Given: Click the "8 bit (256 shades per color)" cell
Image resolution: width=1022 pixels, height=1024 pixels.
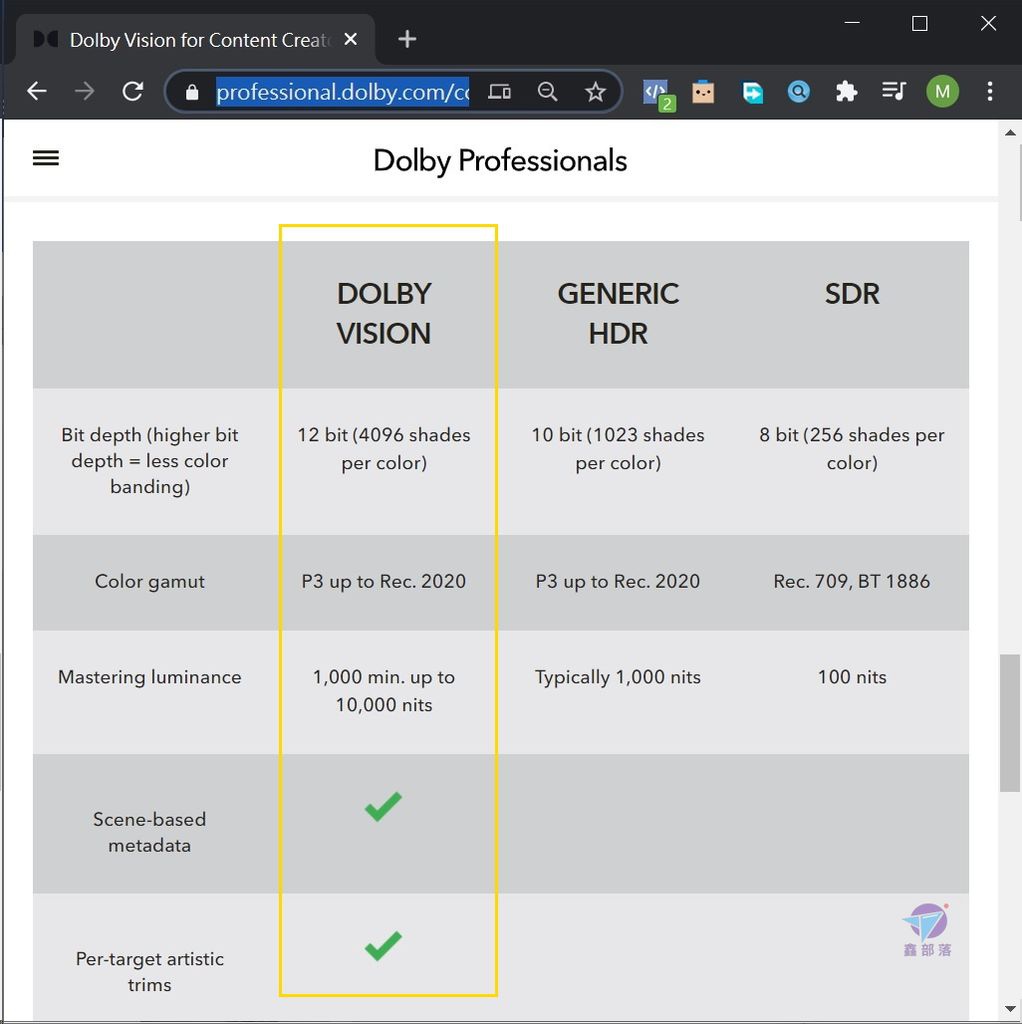Looking at the screenshot, I should tap(852, 449).
